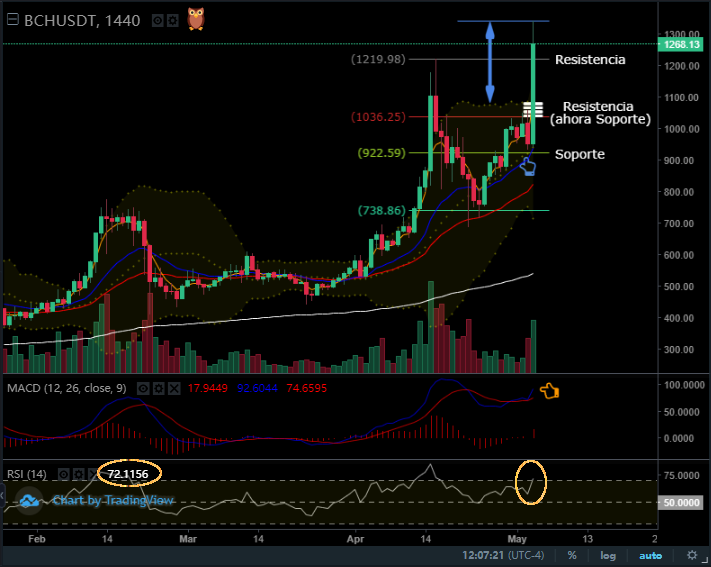Click the 12:07:21 (UTC-4) timezone clock

[503, 555]
